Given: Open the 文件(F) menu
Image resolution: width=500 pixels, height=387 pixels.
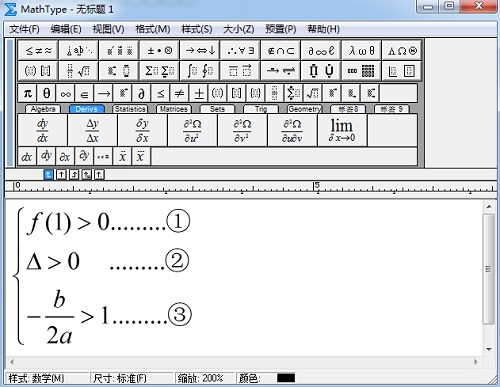Looking at the screenshot, I should click(x=24, y=29).
